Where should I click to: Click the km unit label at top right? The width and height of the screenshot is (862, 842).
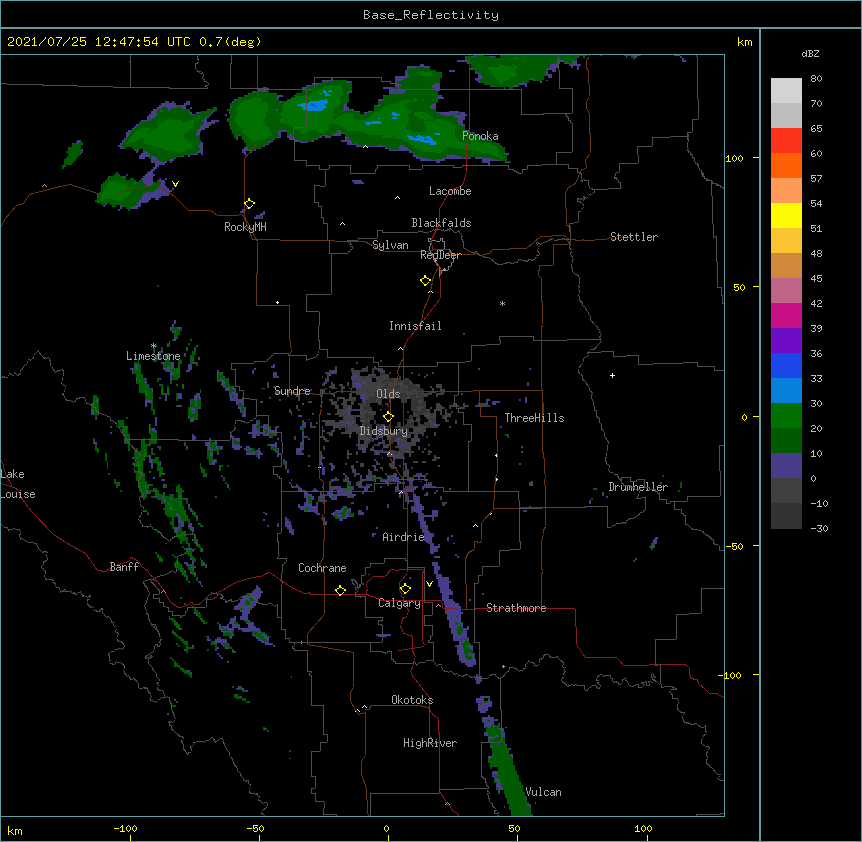pos(744,42)
